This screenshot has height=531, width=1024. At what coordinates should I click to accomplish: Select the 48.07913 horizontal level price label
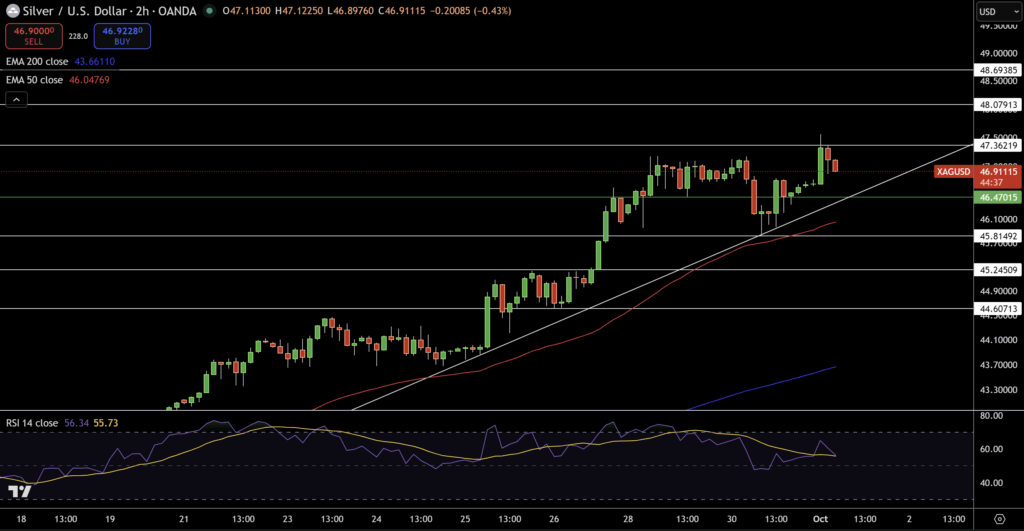[997, 104]
